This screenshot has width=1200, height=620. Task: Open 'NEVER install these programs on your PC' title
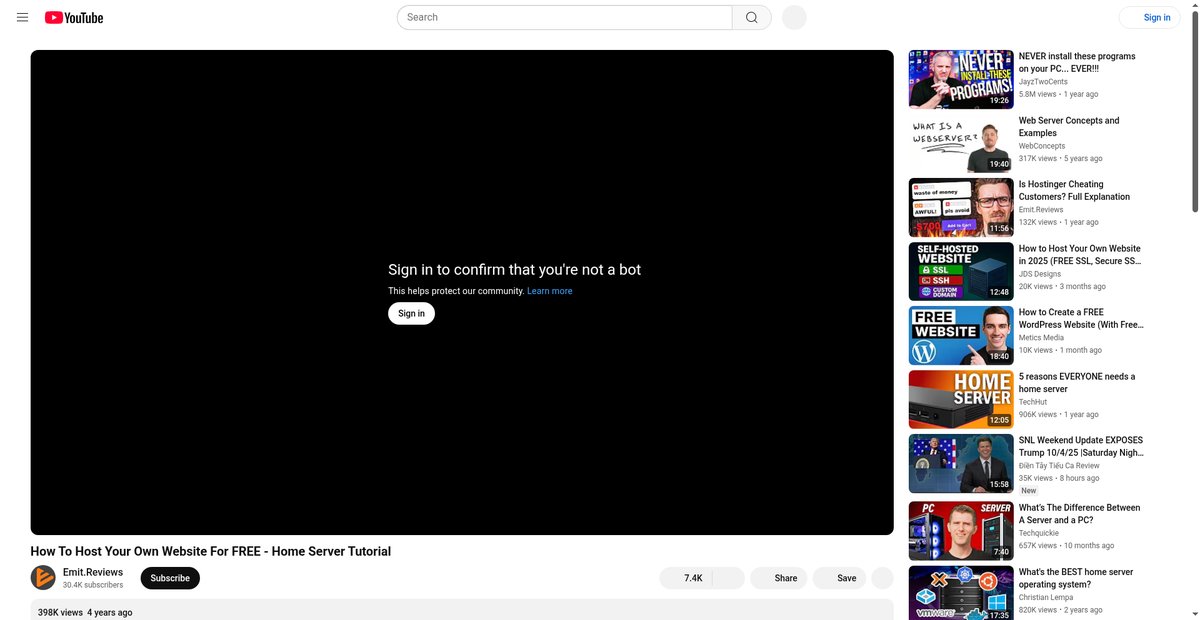[x=1077, y=63]
